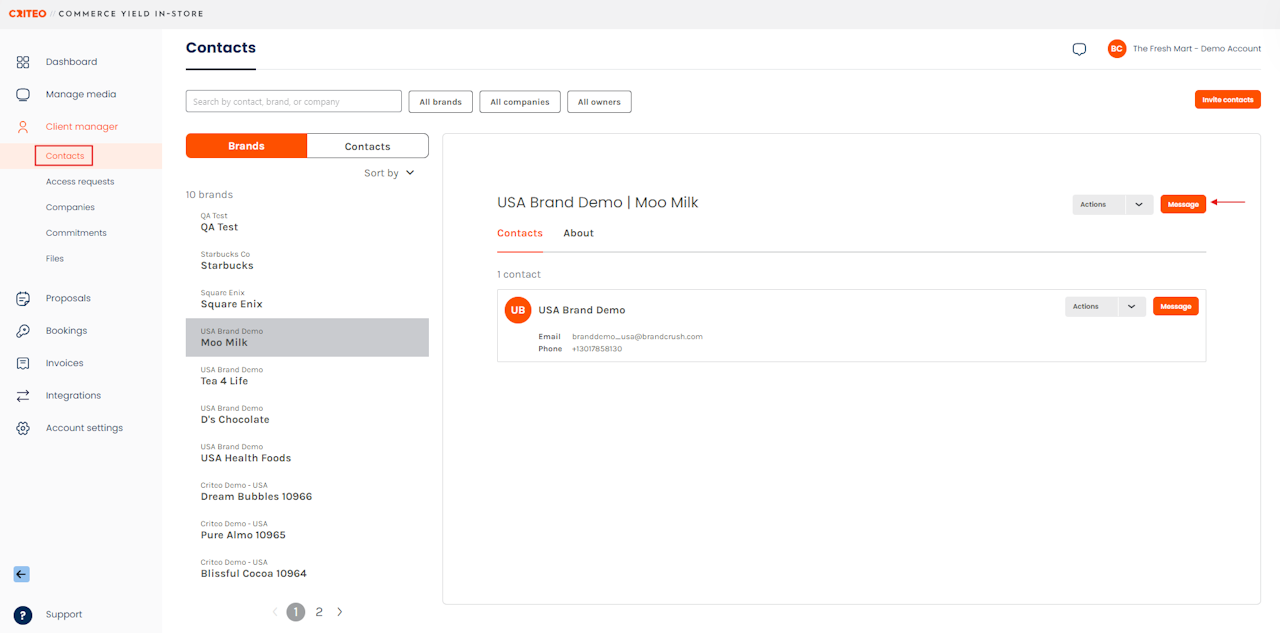Viewport: 1280px width, 633px height.
Task: Click the Proposals icon in sidebar
Action: point(23,298)
